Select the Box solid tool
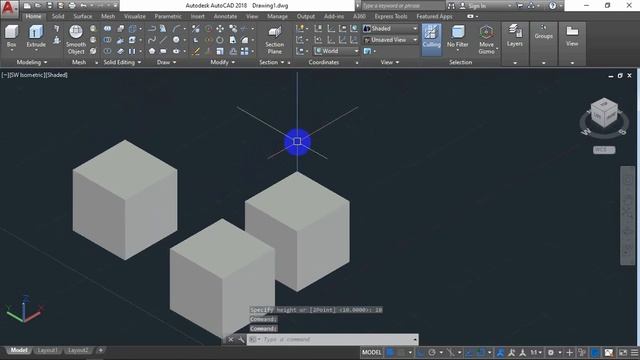 [11, 36]
